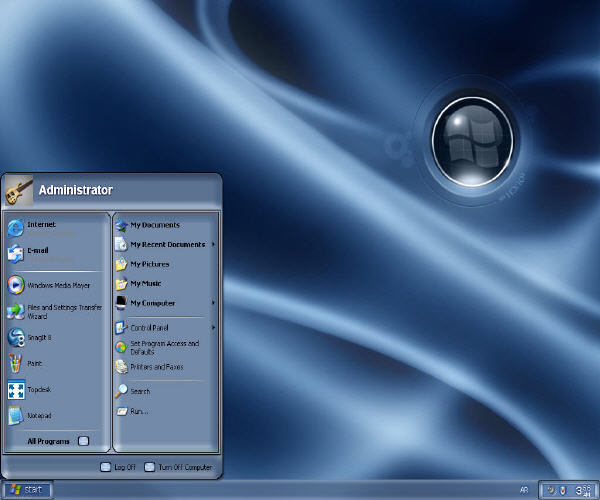The image size is (600, 500).
Task: Click the taskbar clock
Action: pyautogui.click(x=583, y=490)
